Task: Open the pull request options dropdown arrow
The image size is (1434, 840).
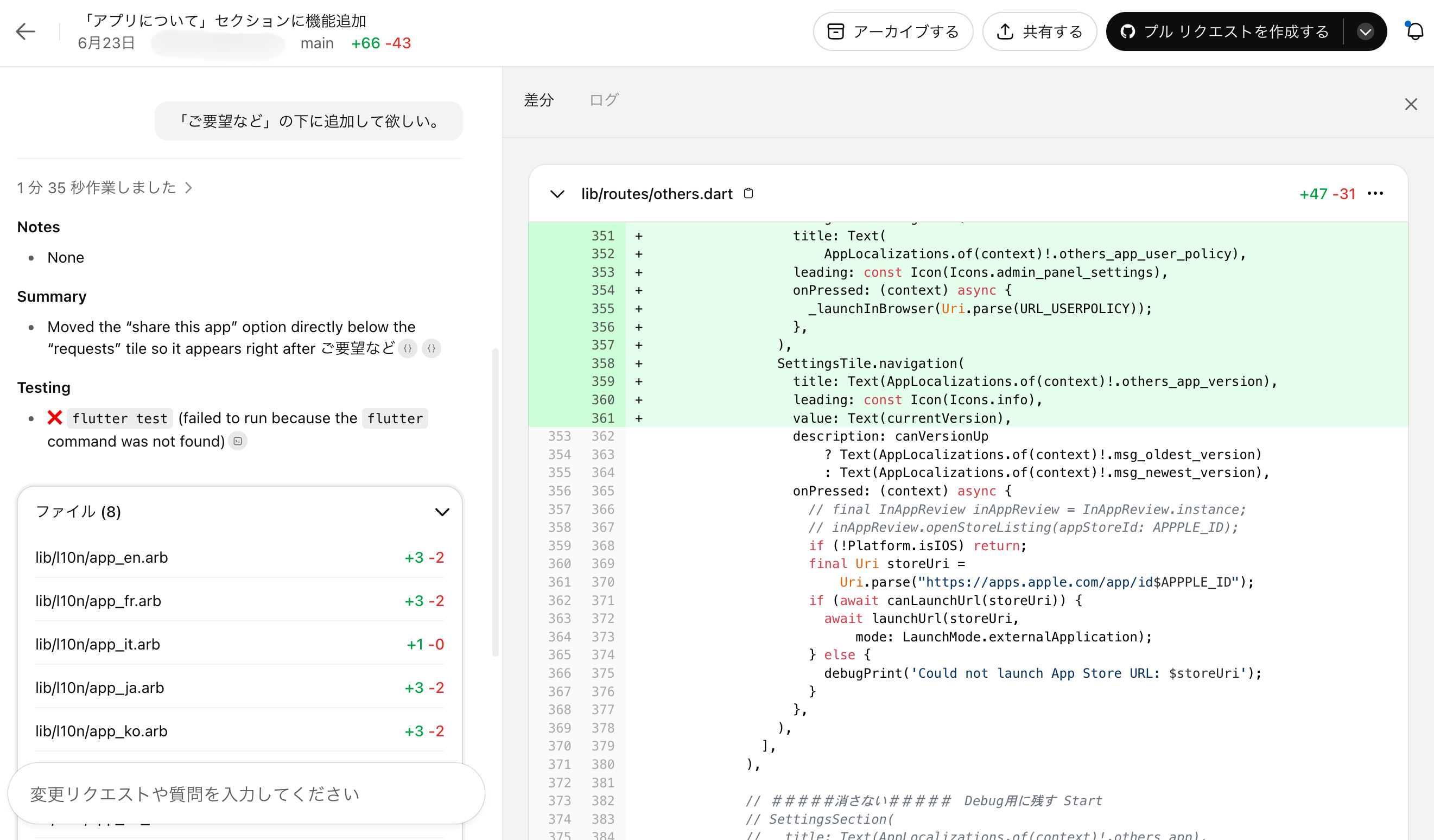Action: (1365, 31)
